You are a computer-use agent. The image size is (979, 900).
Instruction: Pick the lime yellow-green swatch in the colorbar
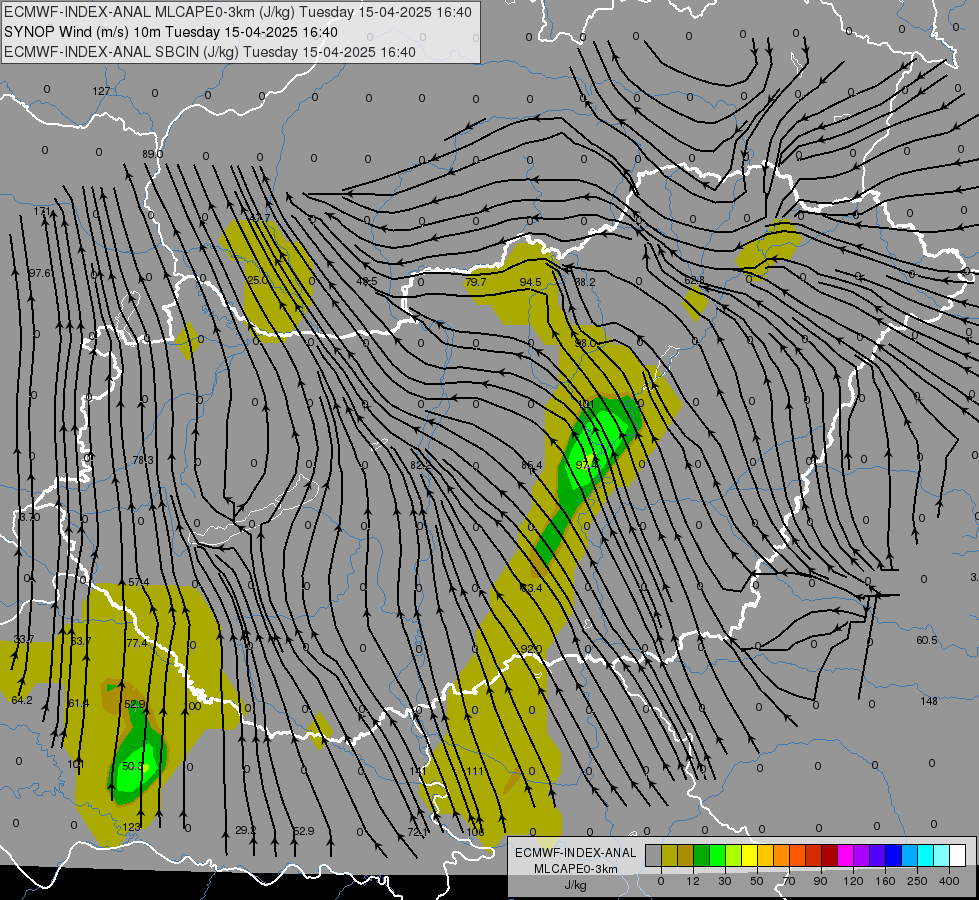tap(733, 856)
